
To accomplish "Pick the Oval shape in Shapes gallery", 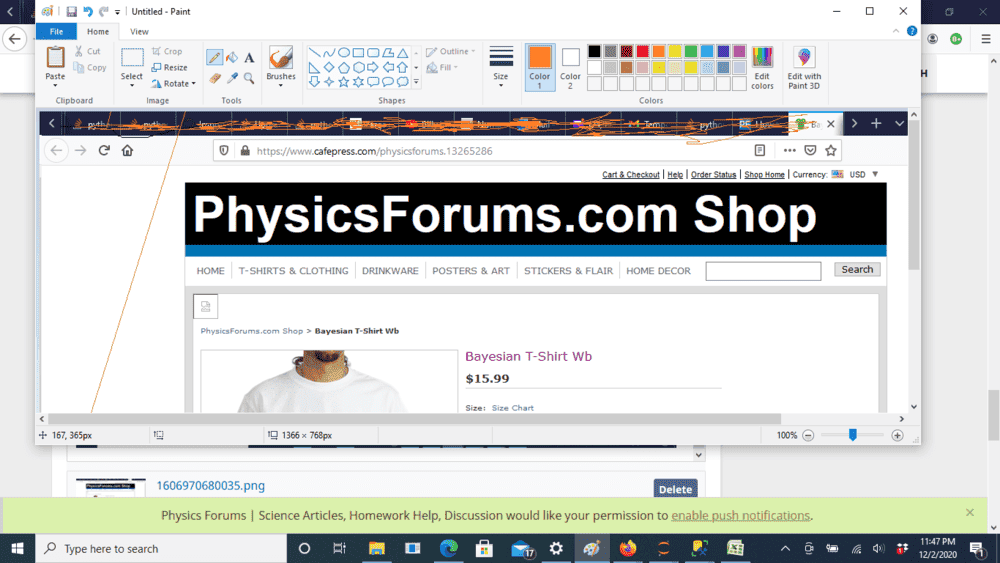I will (344, 52).
